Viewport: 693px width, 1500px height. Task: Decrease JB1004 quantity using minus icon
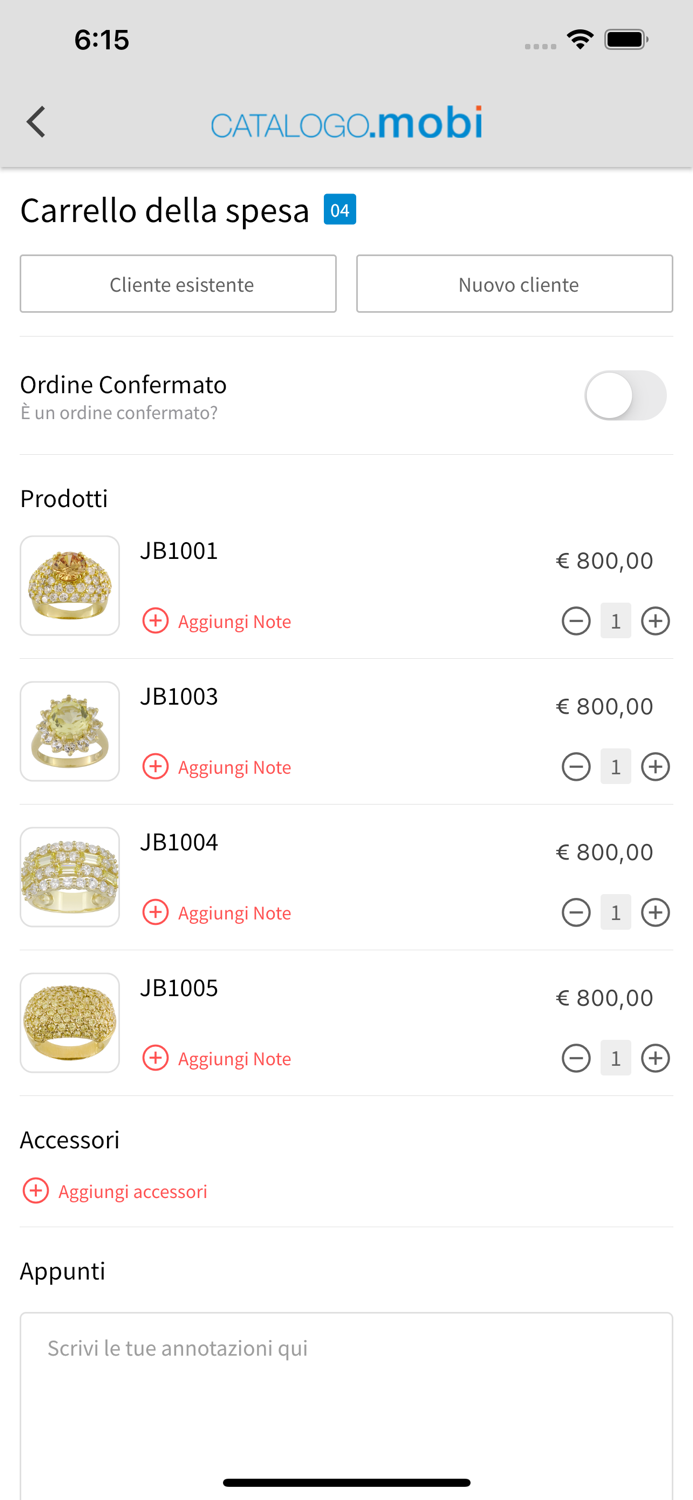pos(576,912)
